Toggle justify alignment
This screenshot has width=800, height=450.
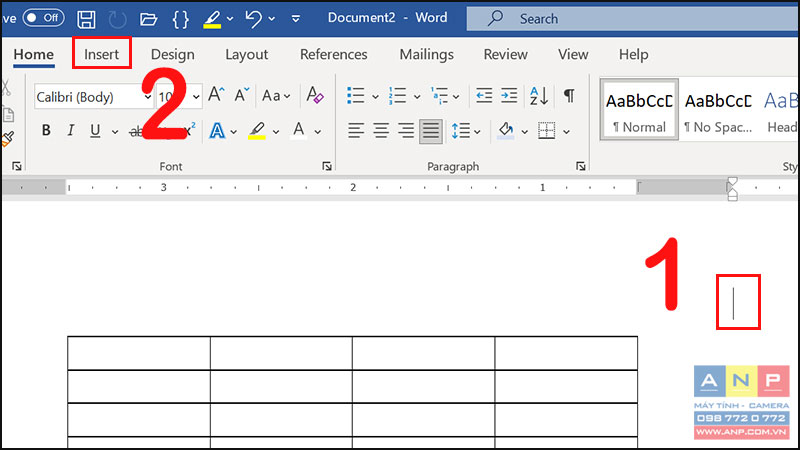(x=431, y=131)
